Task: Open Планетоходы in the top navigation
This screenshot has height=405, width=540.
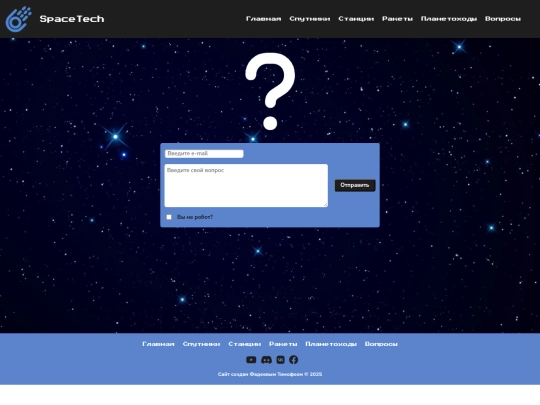Action: point(449,19)
